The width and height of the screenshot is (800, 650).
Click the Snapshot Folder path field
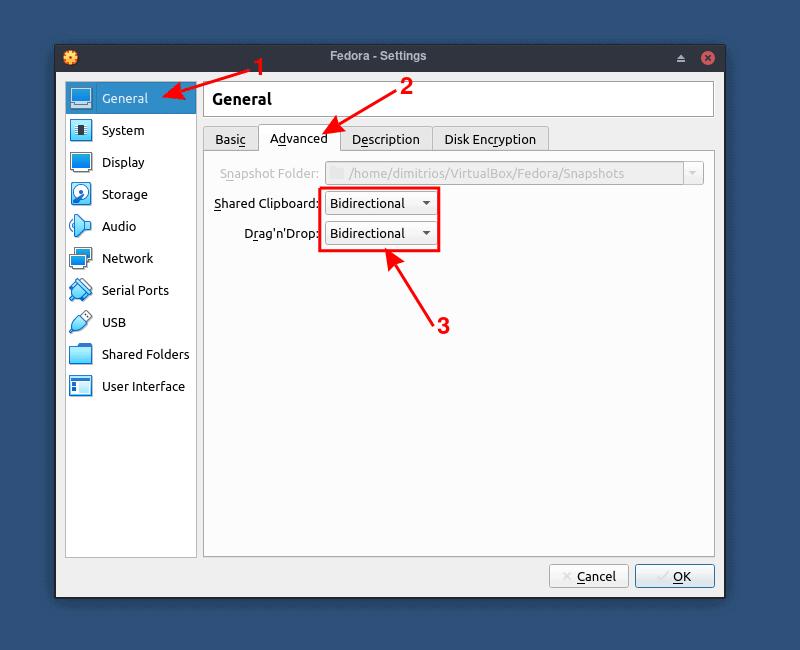(500, 173)
